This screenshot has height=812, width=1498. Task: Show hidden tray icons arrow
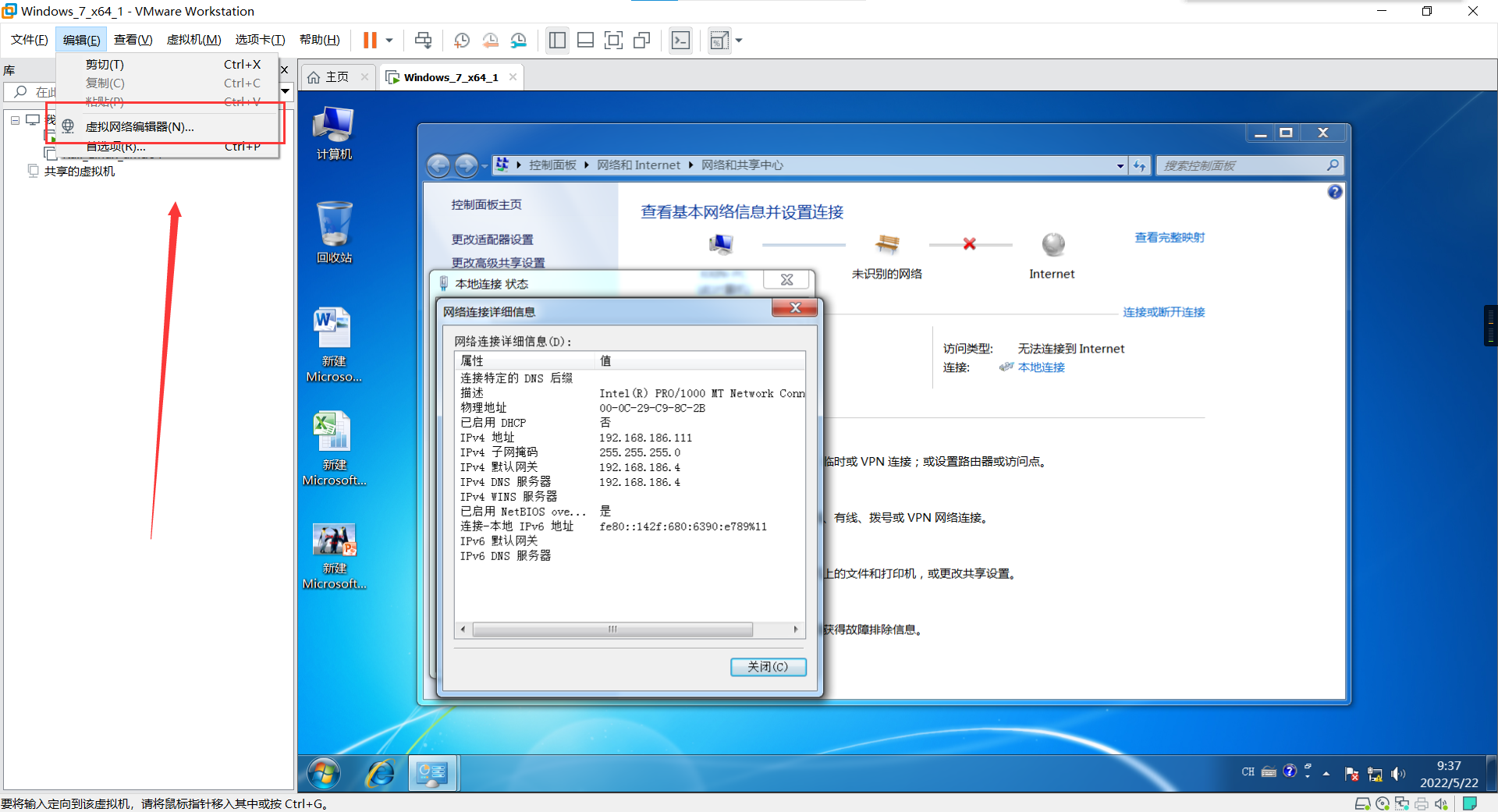click(x=1326, y=774)
